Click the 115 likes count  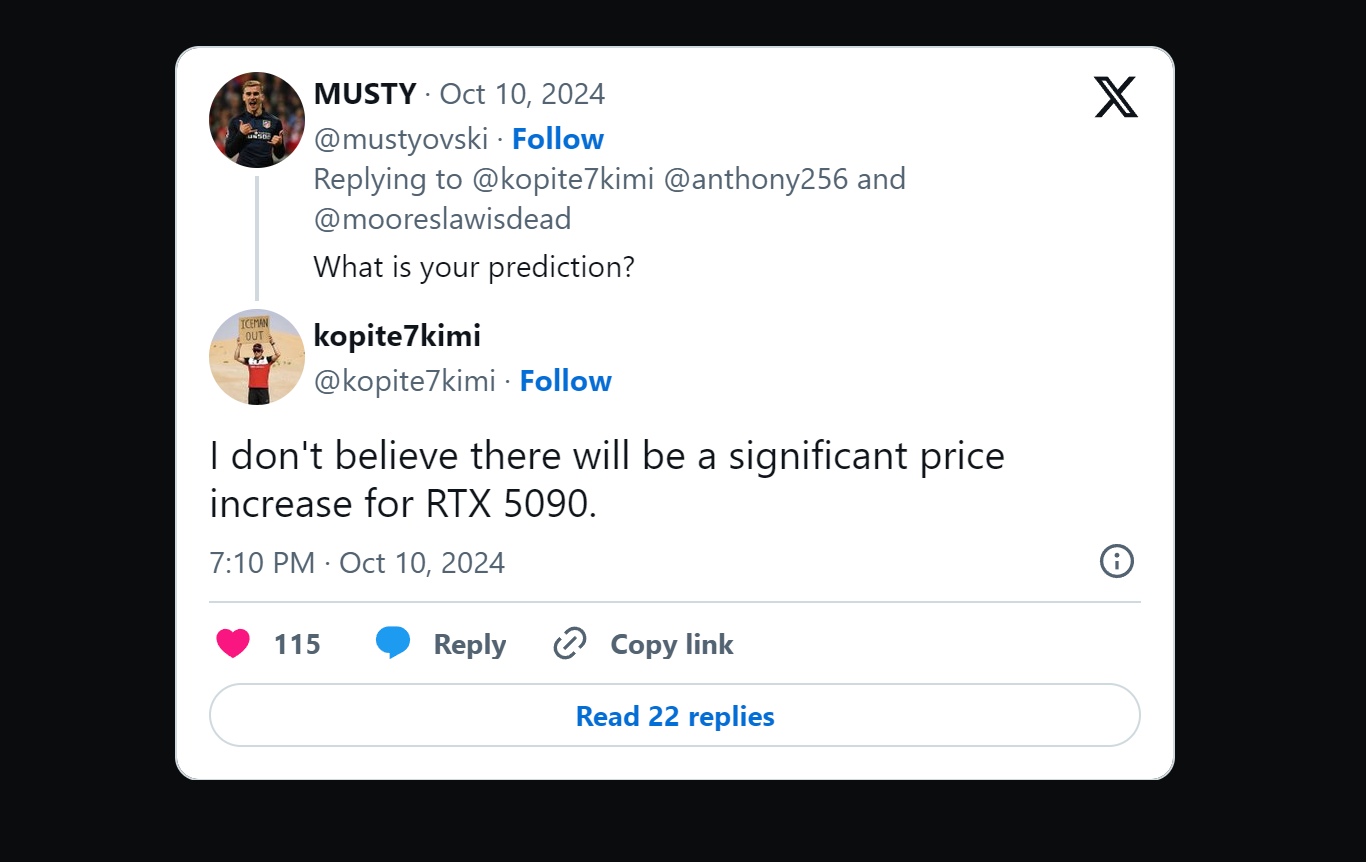pyautogui.click(x=297, y=645)
